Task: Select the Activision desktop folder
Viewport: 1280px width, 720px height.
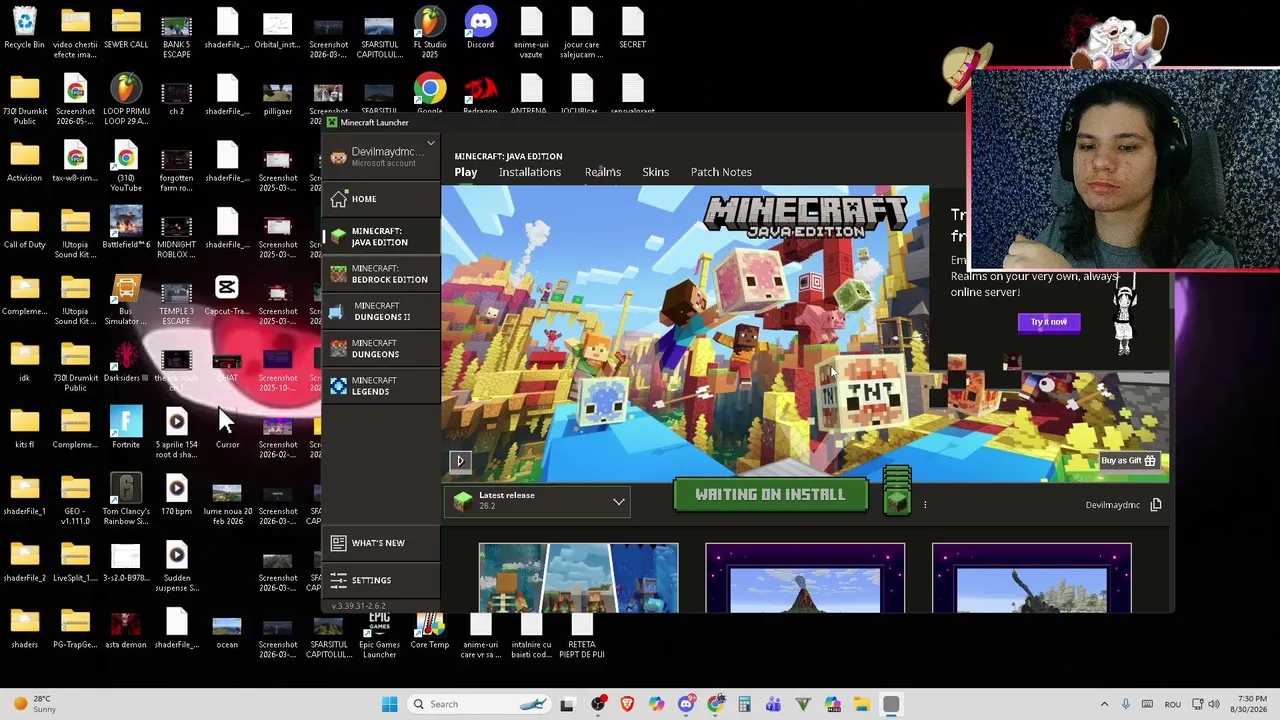Action: (x=25, y=161)
